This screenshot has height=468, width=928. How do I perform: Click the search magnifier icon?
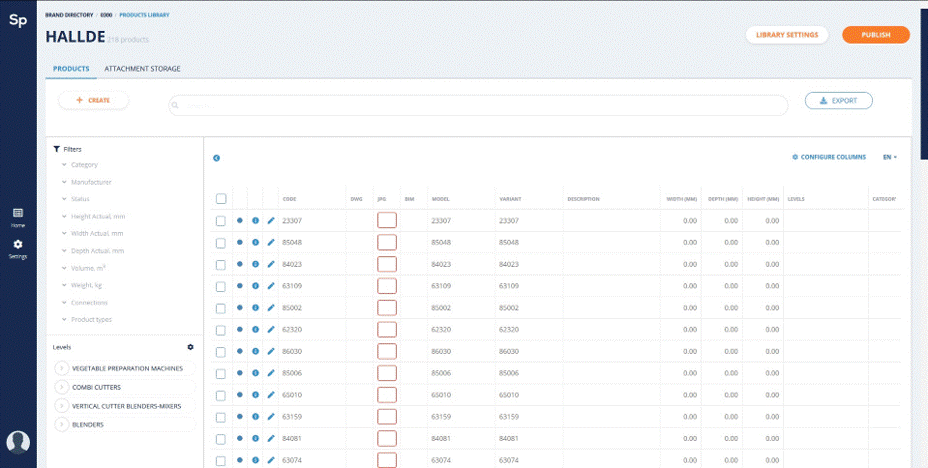175,105
